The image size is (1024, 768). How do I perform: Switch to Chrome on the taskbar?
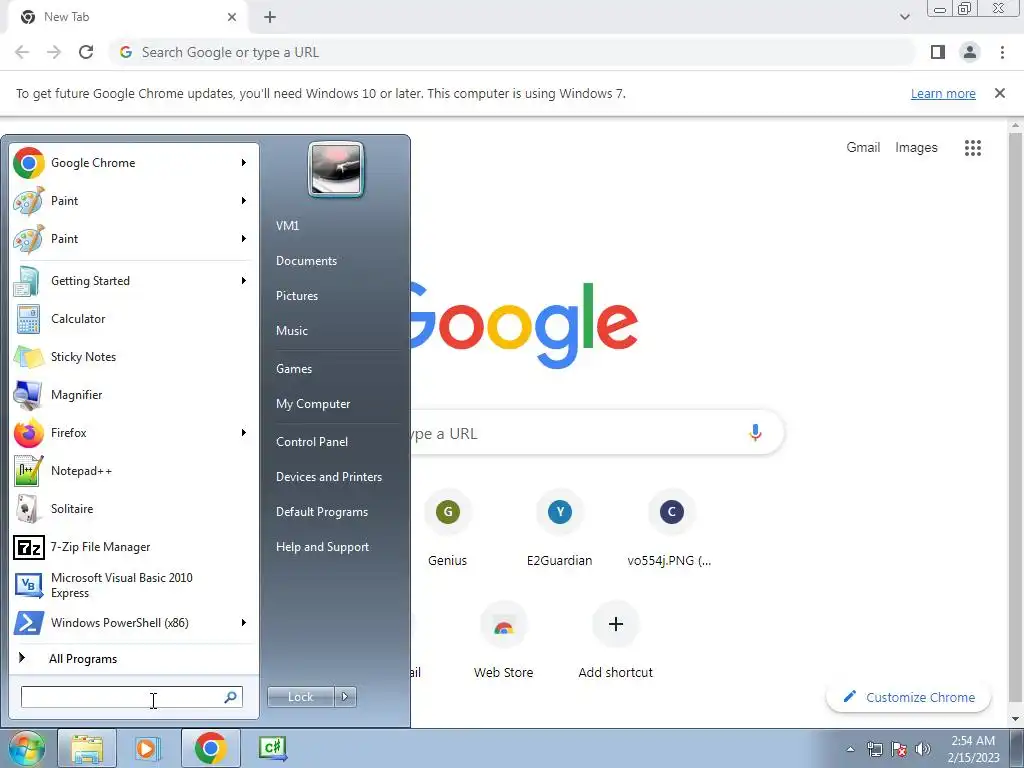pos(210,748)
